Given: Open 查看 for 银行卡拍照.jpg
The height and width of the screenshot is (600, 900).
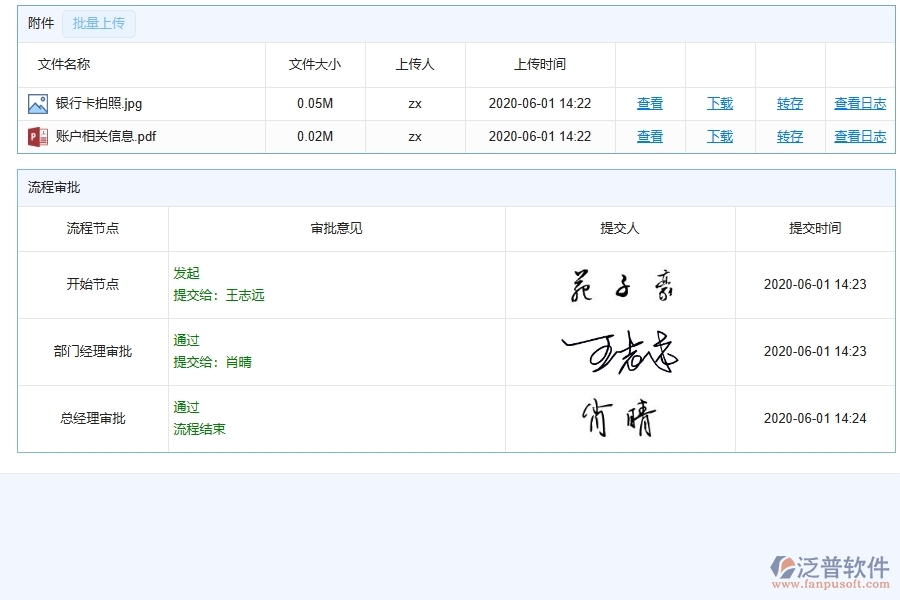Looking at the screenshot, I should 649,102.
